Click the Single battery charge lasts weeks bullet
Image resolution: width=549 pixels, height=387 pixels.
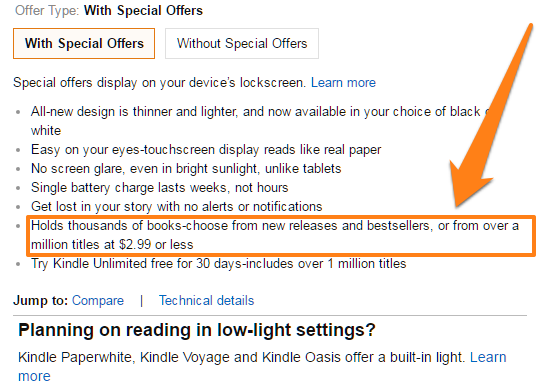(159, 188)
